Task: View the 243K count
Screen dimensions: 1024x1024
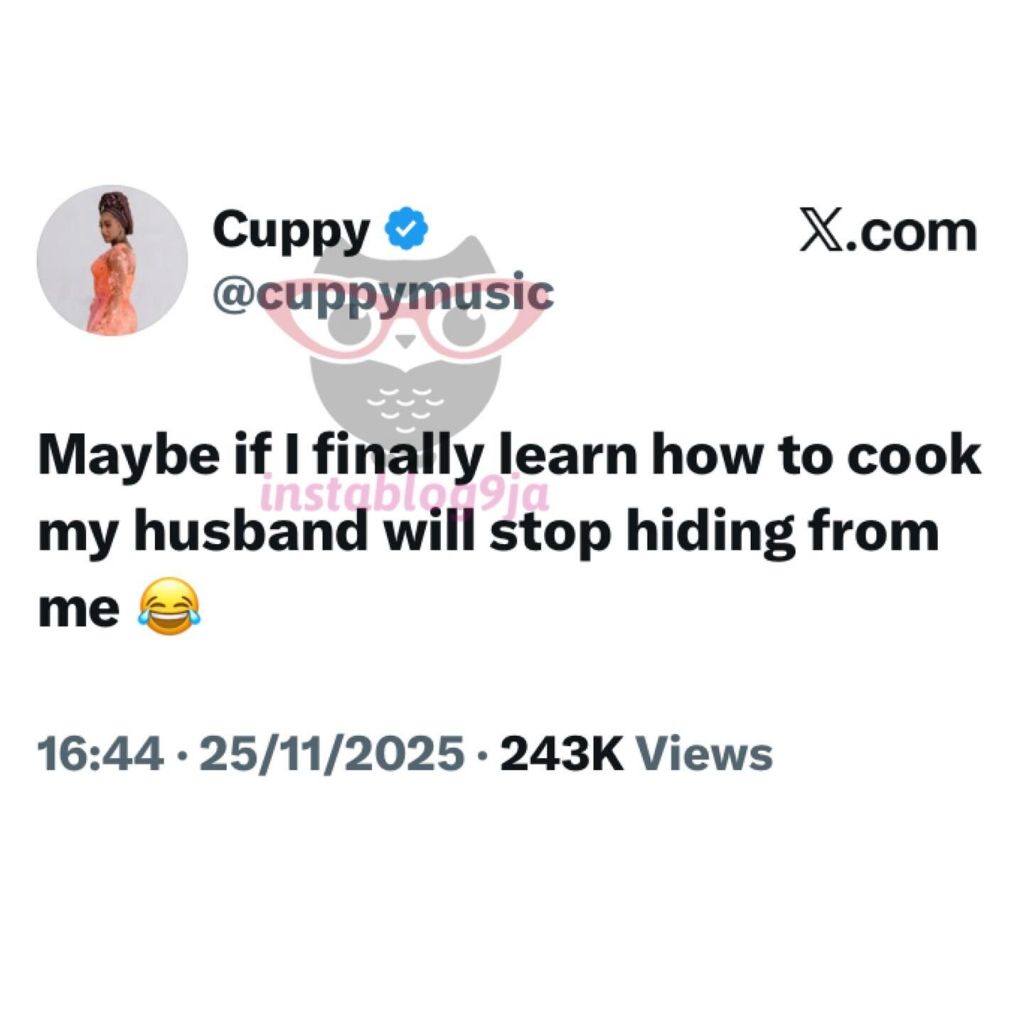Action: (x=562, y=753)
